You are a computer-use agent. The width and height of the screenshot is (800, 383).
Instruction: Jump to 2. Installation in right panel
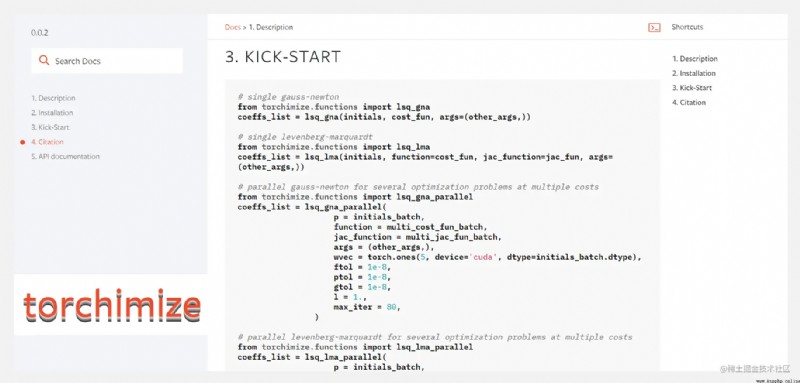pos(694,73)
